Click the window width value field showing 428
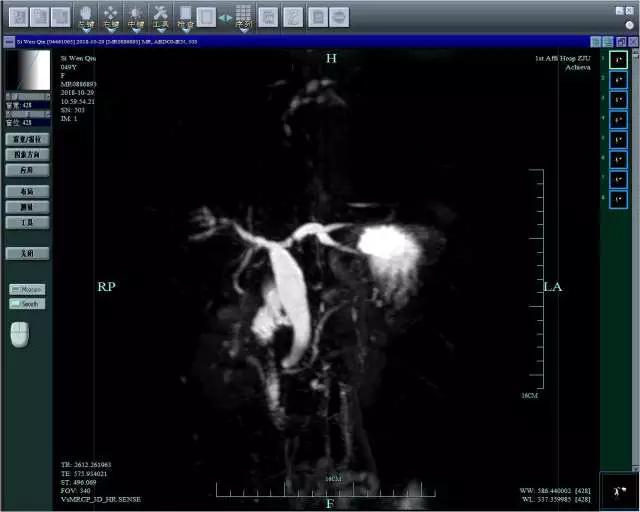640x512 pixels. pyautogui.click(x=27, y=104)
